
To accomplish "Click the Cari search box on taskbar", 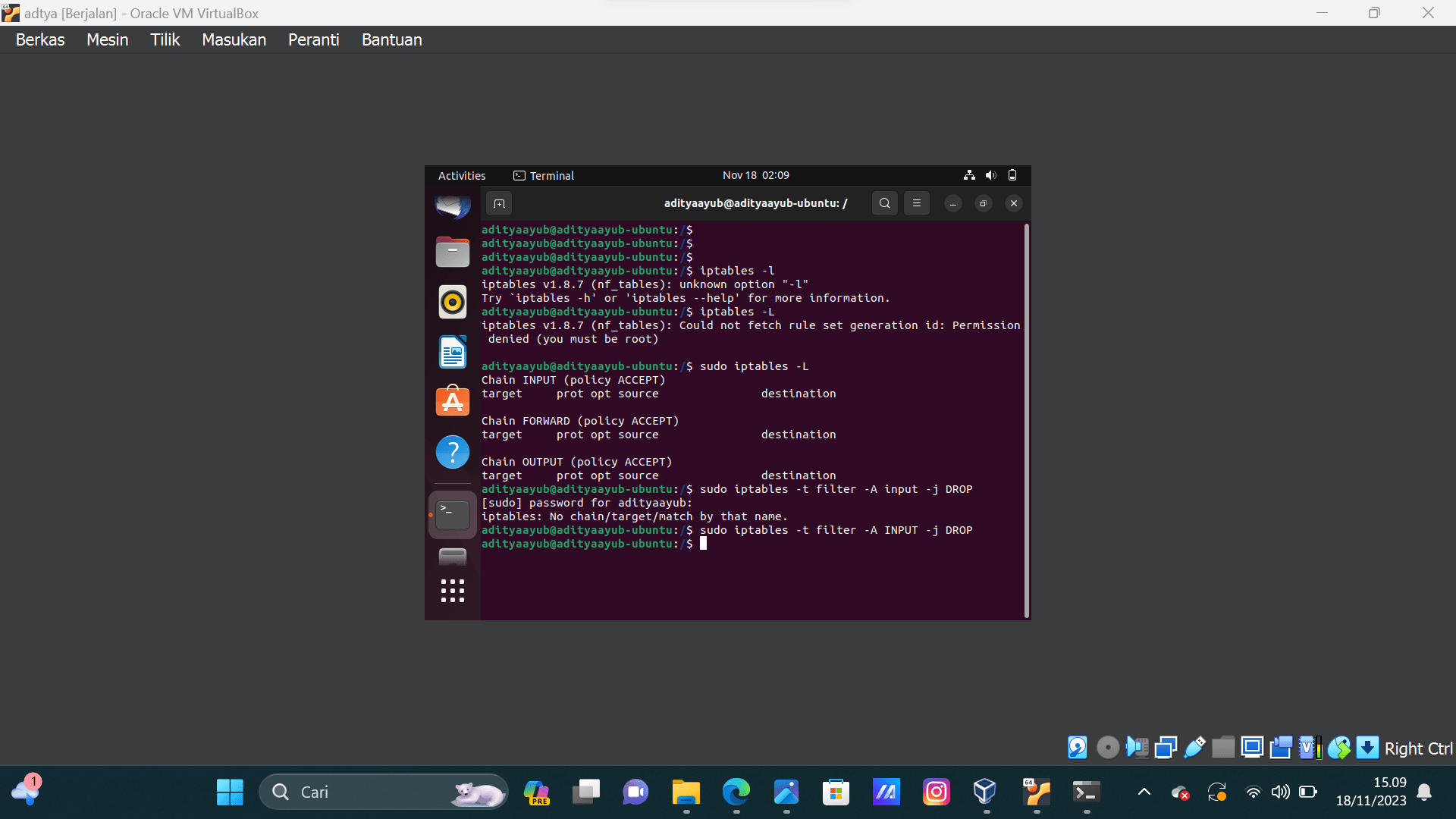I will [383, 792].
